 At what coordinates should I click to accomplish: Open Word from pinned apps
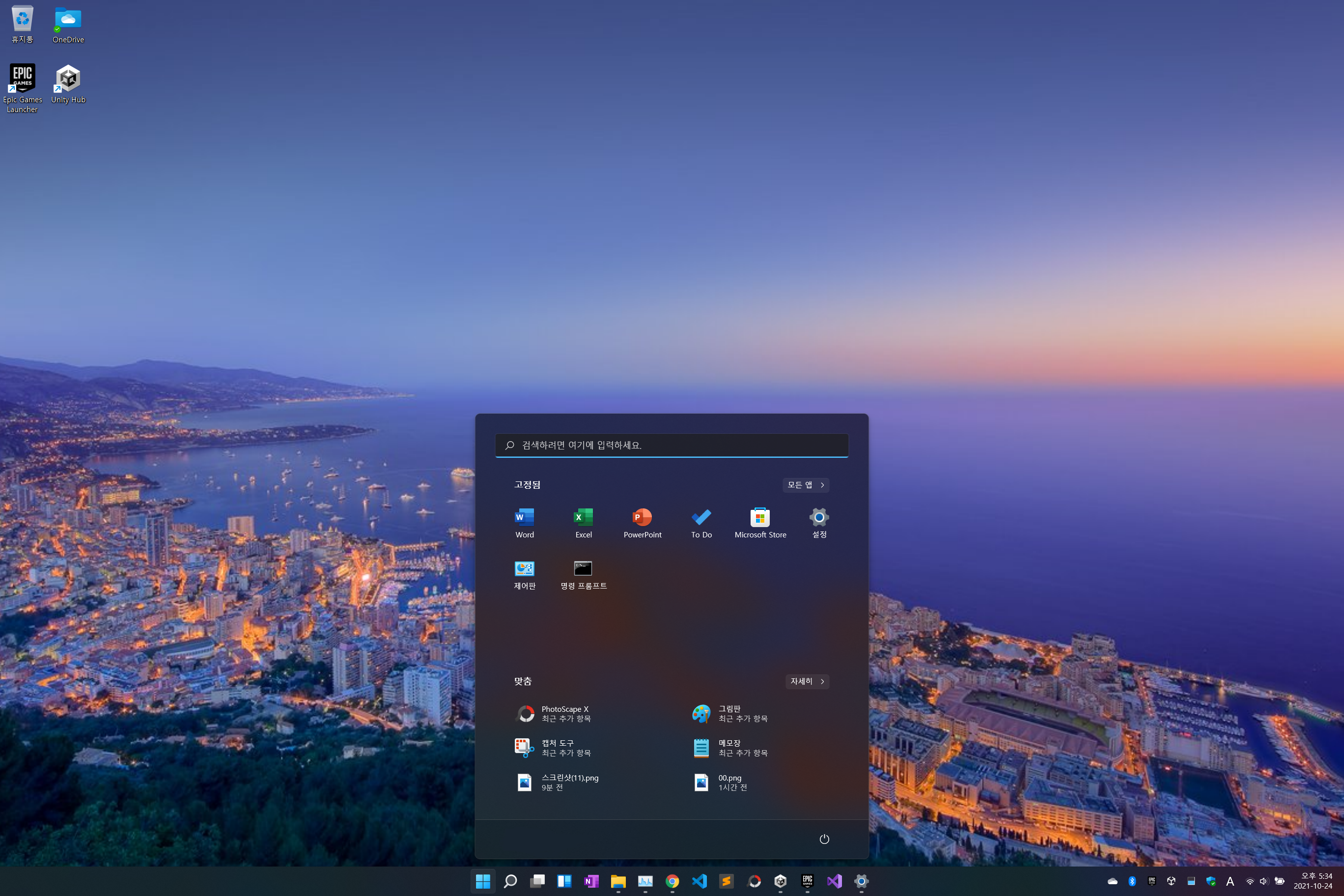pos(525,522)
